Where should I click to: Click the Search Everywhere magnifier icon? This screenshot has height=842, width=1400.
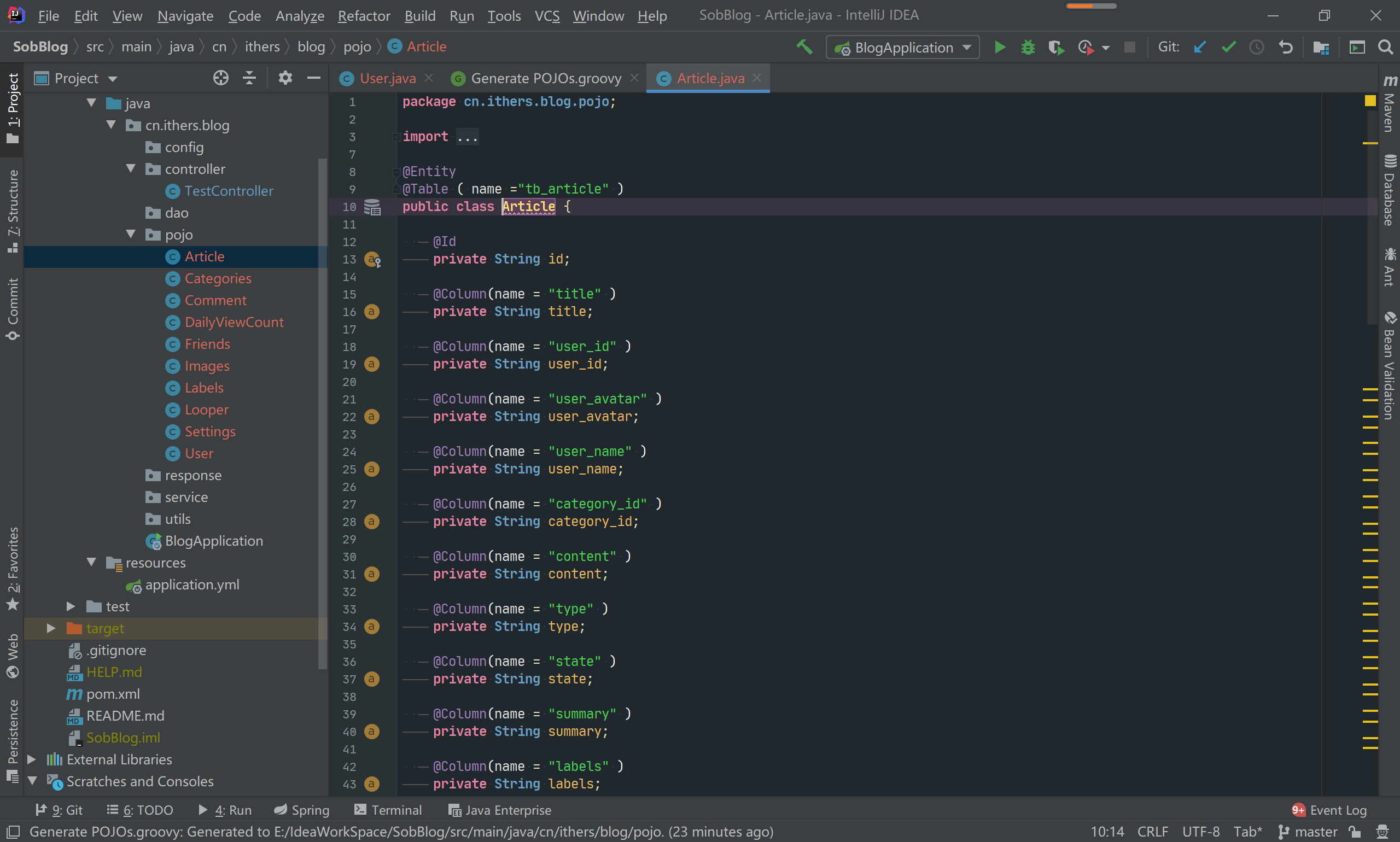click(x=1385, y=48)
